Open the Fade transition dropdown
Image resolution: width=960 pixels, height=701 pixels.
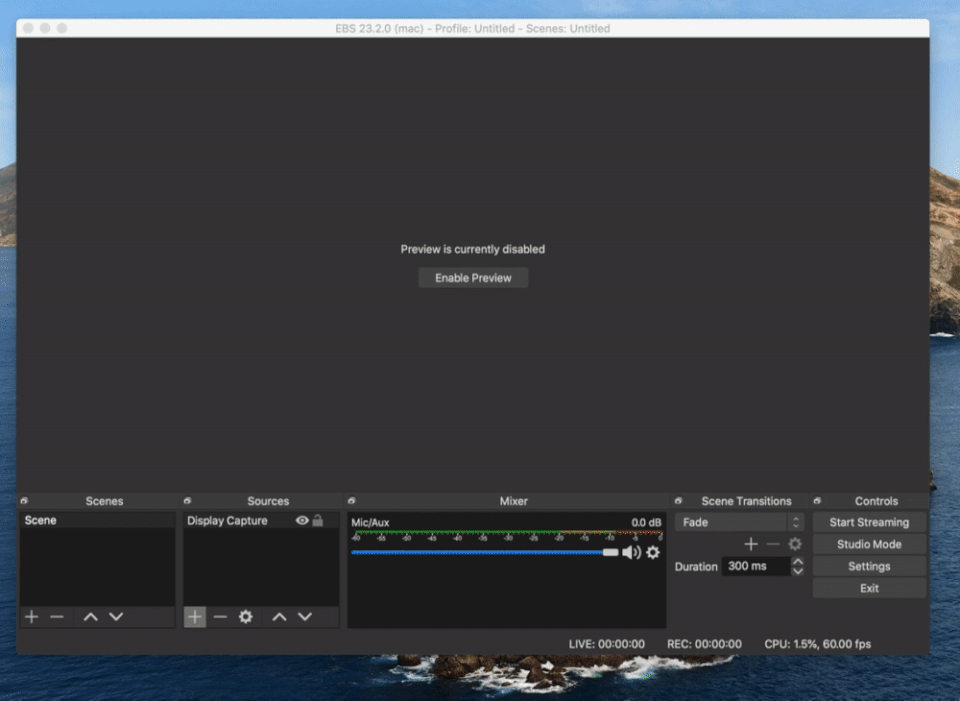click(x=739, y=522)
